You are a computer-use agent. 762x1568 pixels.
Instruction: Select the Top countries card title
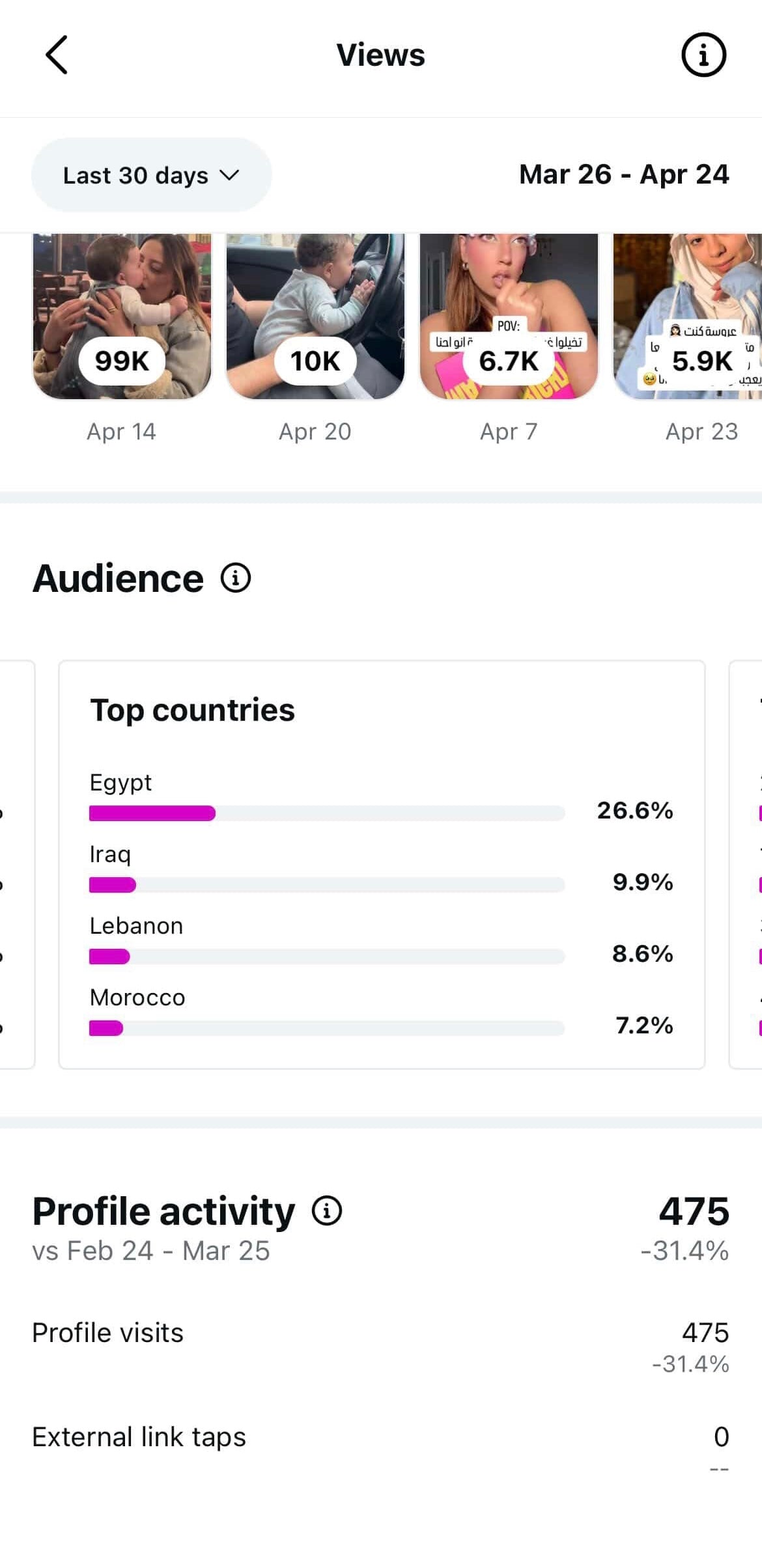click(x=192, y=710)
